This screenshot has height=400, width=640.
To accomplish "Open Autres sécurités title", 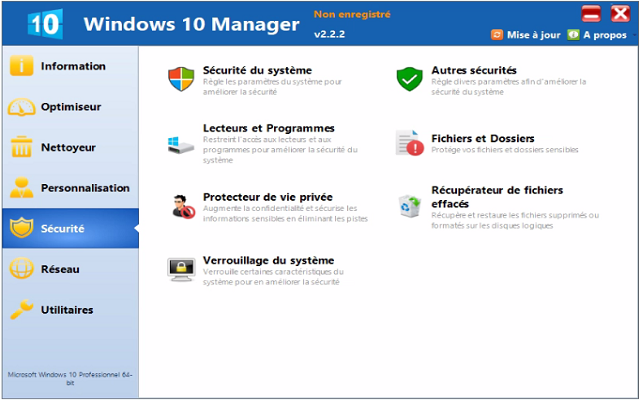I will 474,70.
